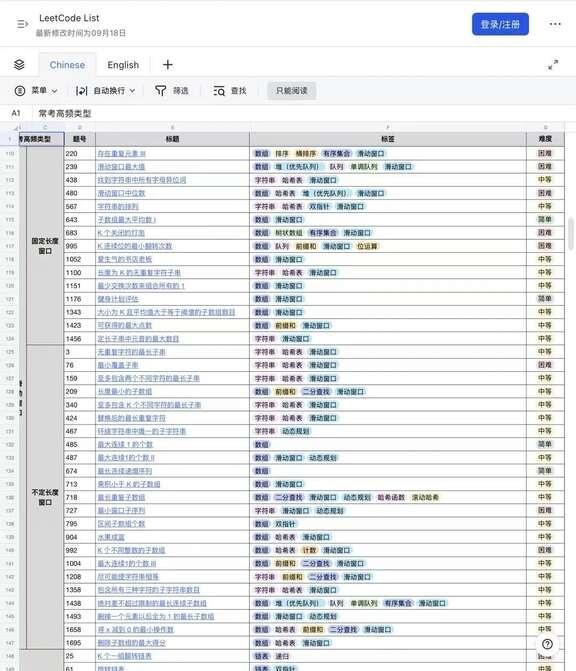Select the Chinese sheet tab
The height and width of the screenshot is (671, 576).
point(67,65)
